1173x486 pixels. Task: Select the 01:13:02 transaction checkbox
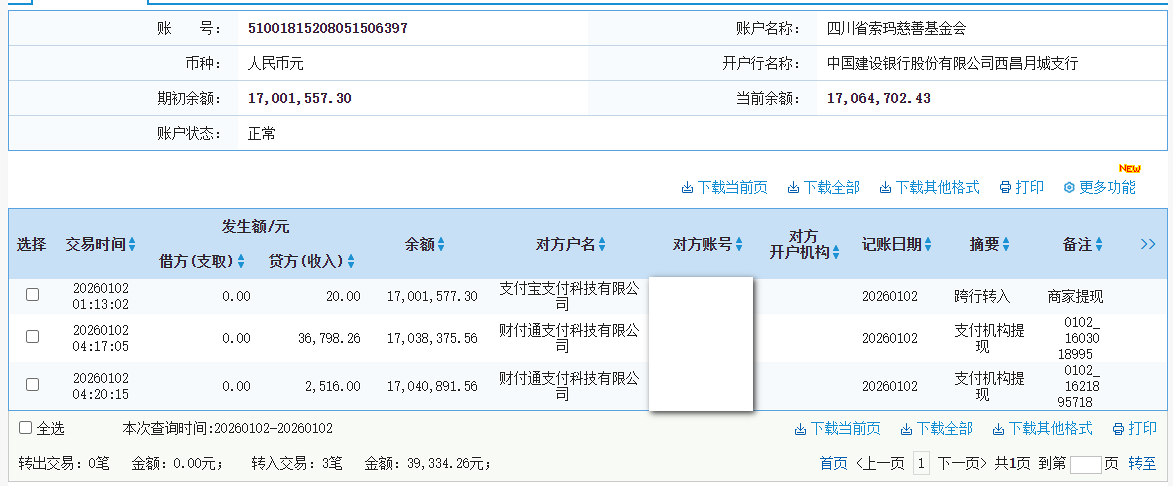coord(32,295)
